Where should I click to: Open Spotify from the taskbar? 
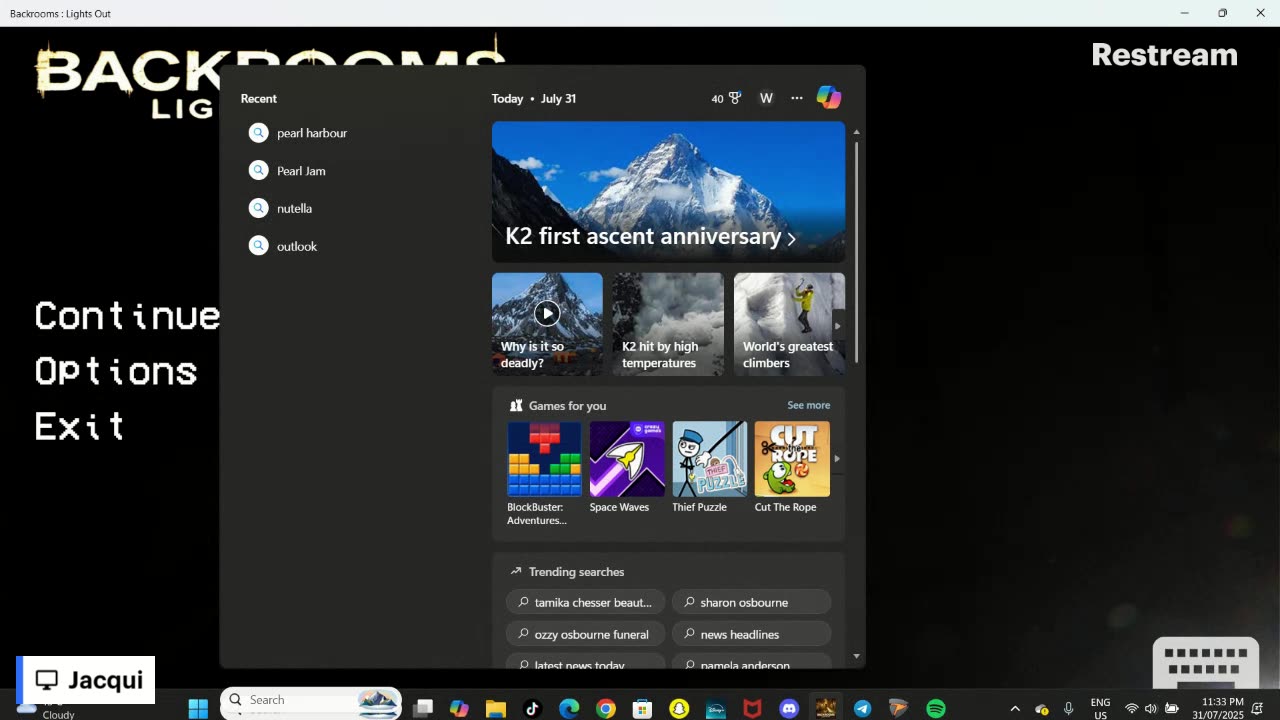[x=936, y=708]
